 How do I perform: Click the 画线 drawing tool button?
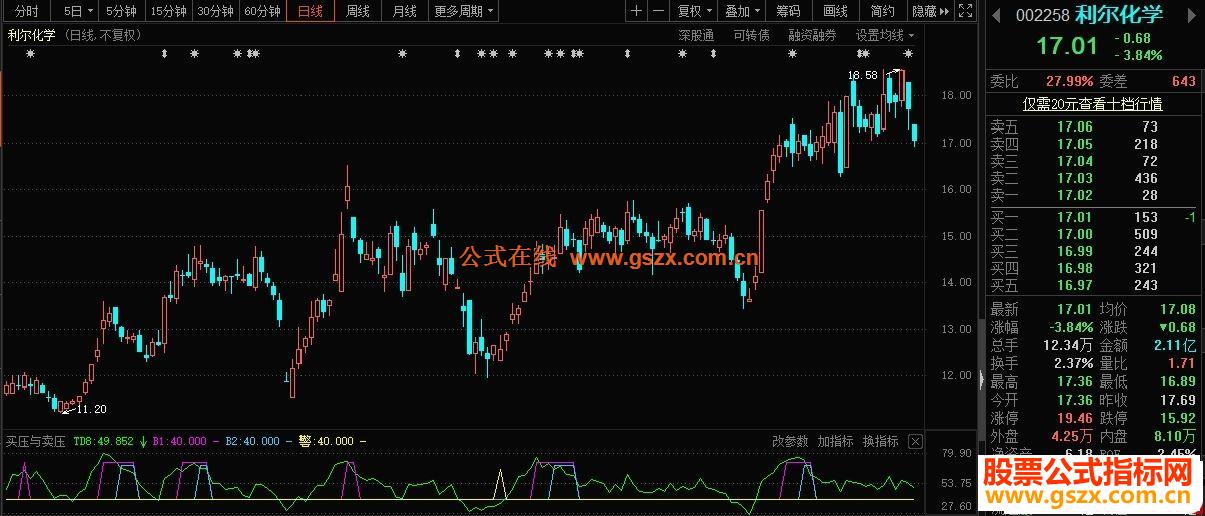[x=836, y=12]
